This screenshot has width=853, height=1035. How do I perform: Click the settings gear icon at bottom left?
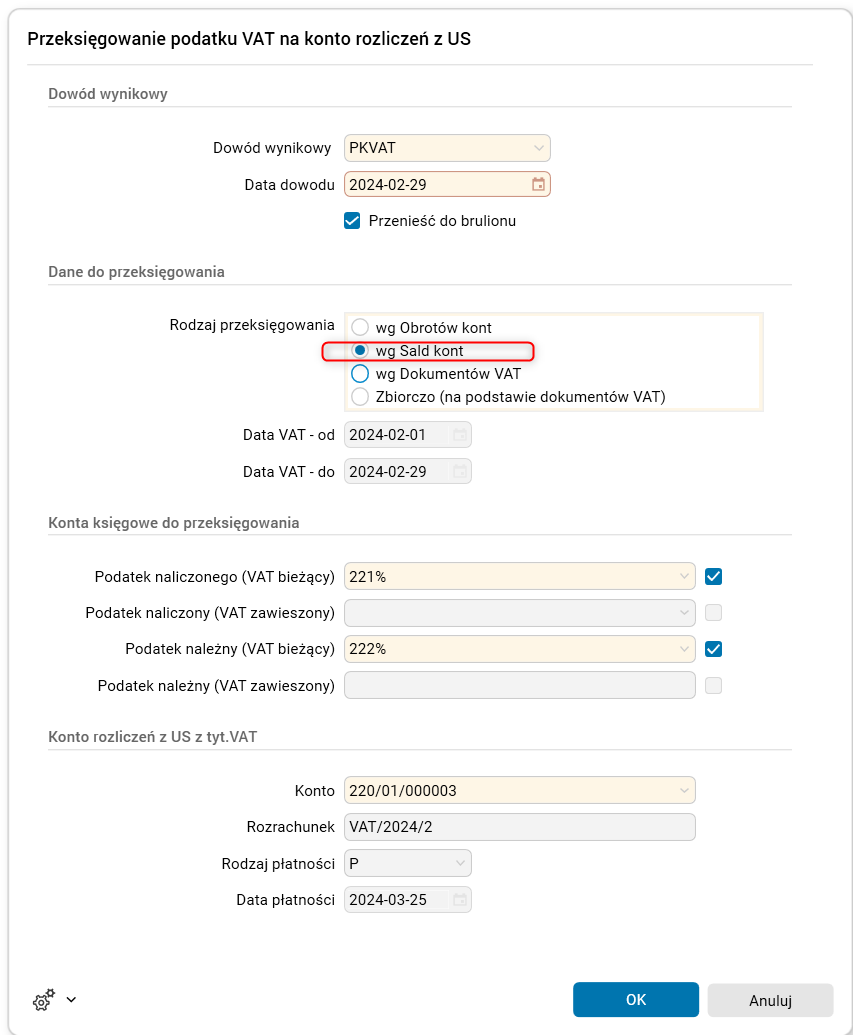(42, 999)
